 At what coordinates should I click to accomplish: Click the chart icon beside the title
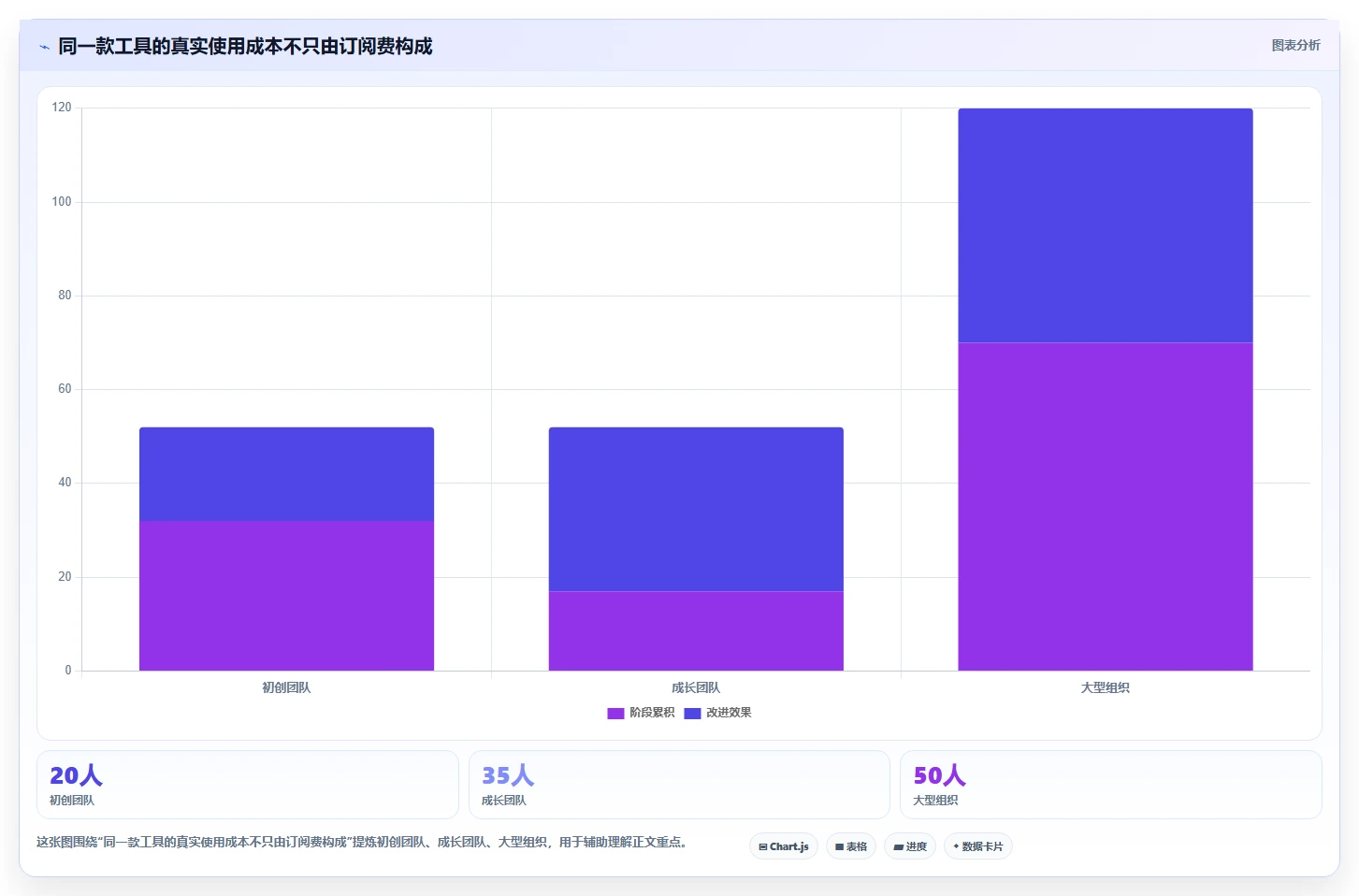[x=44, y=47]
